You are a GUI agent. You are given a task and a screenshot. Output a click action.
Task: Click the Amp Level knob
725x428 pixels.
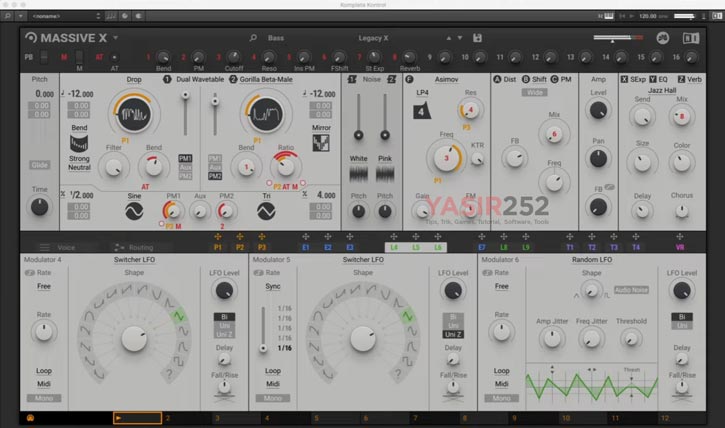point(598,111)
